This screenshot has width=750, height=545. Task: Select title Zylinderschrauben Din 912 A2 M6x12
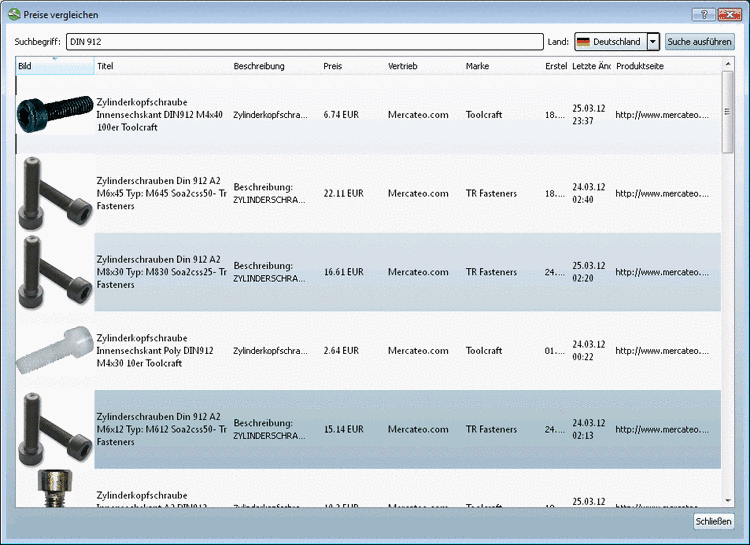[162, 429]
